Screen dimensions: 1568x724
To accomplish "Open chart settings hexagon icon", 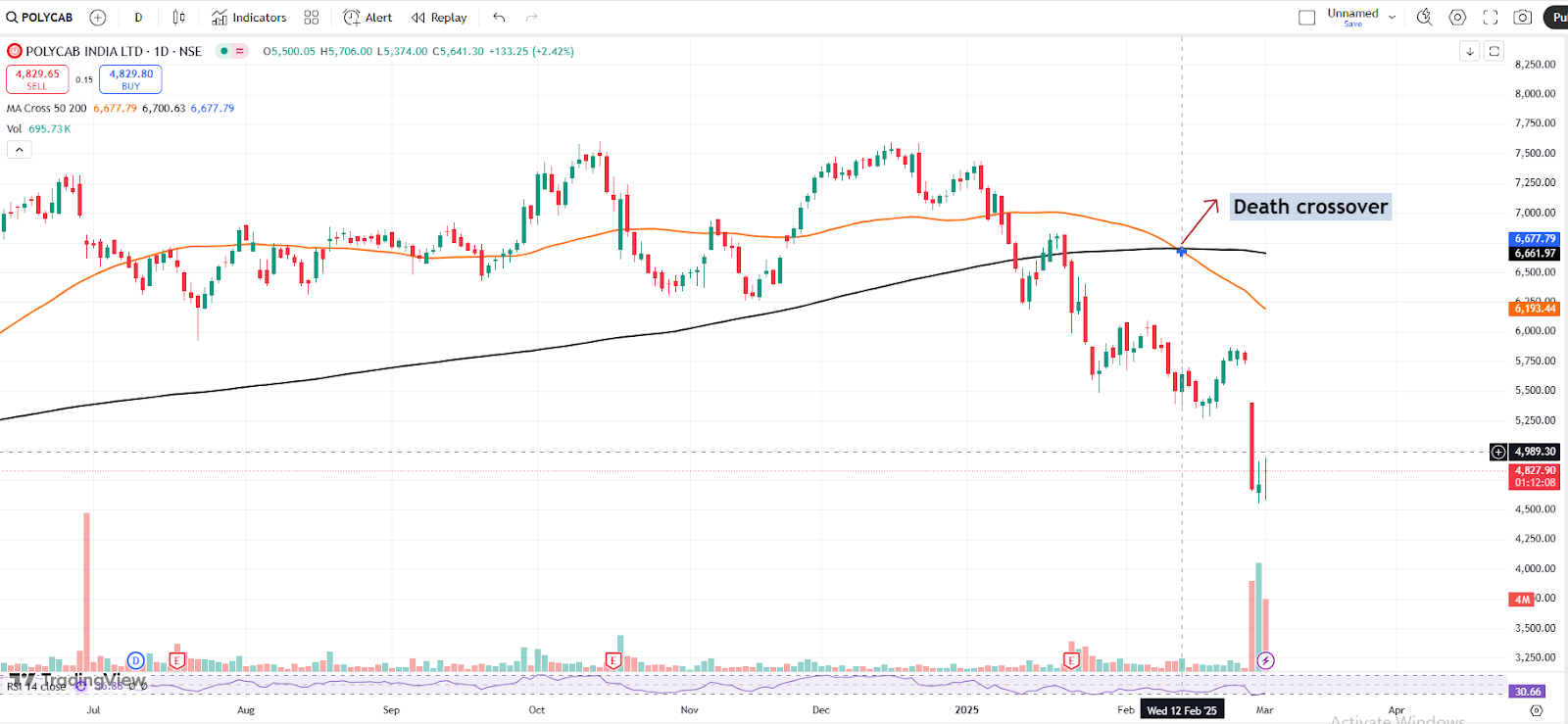I will 1457,18.
